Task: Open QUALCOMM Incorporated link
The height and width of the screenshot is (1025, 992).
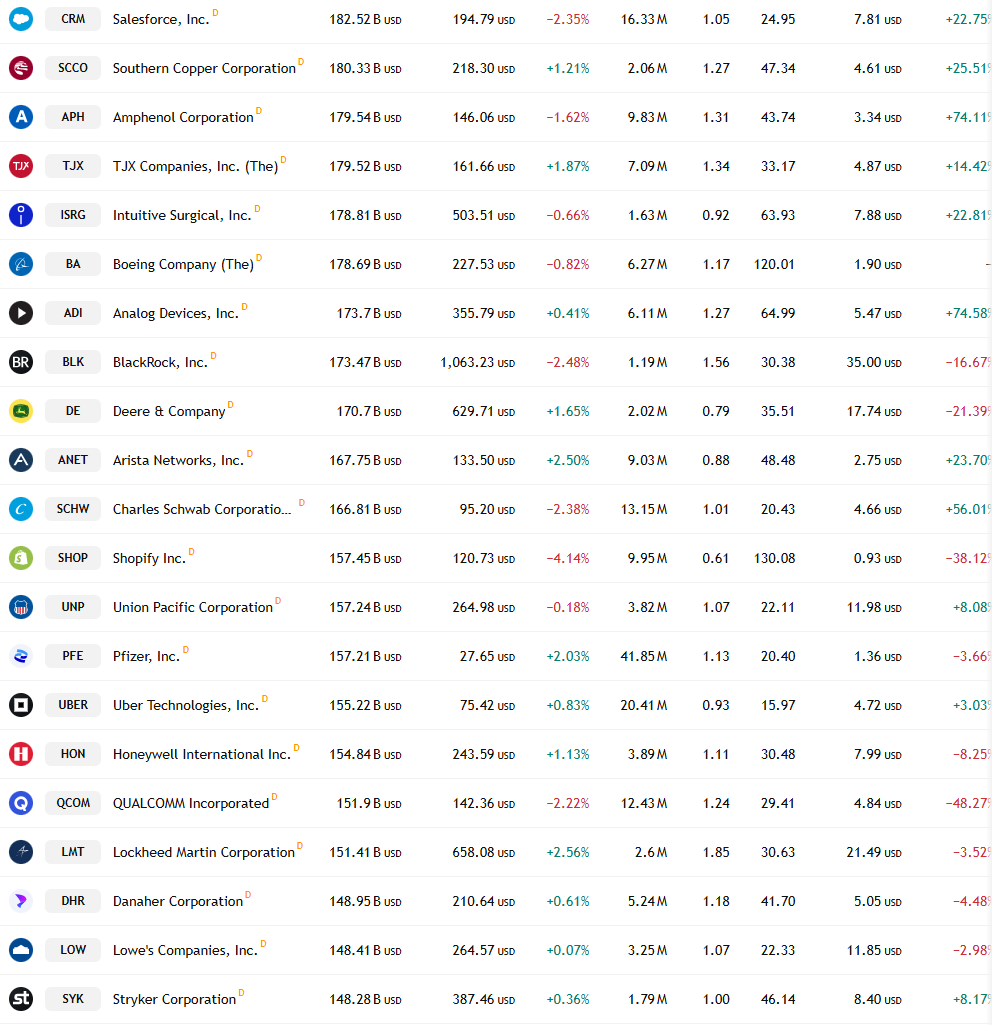Action: 191,803
